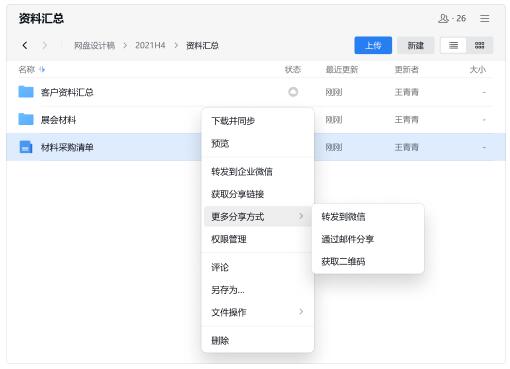This screenshot has height=369, width=510.
Task: Click the 上传 upload button
Action: 373,45
